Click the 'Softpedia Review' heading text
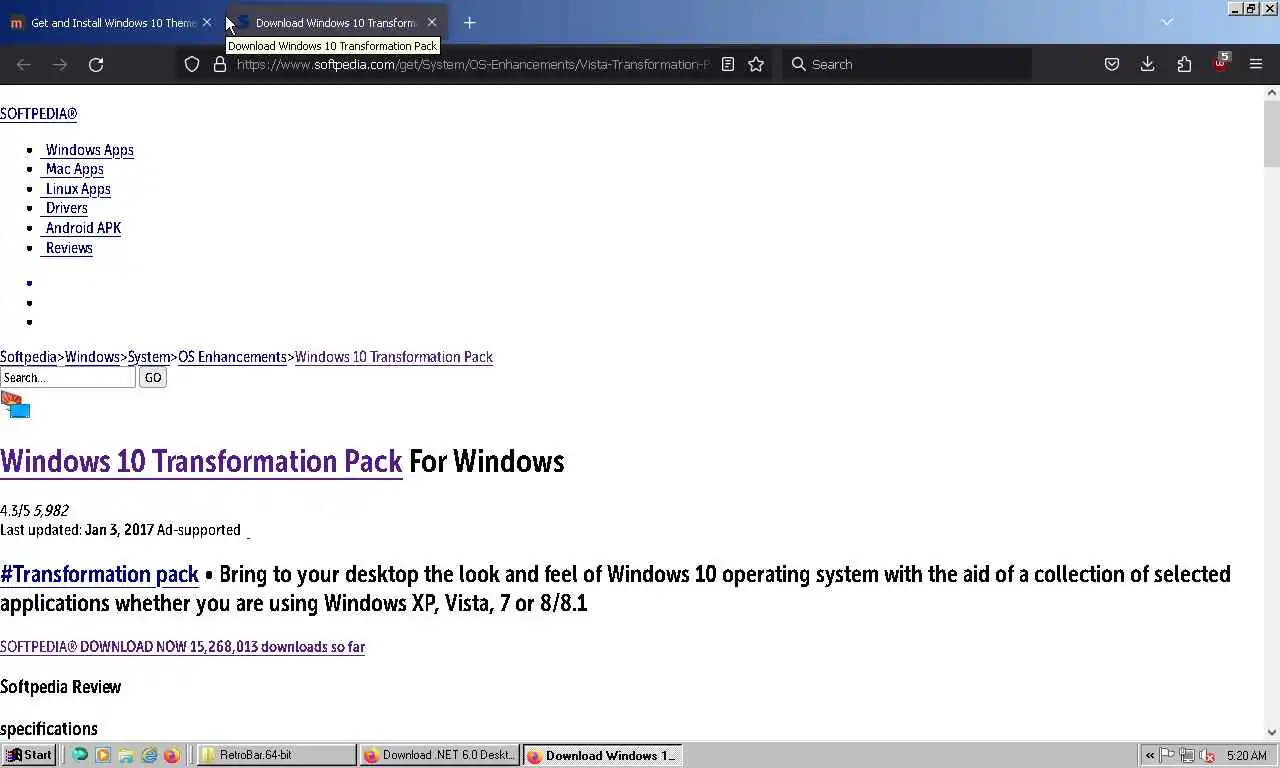1280x768 pixels. pyautogui.click(x=60, y=687)
